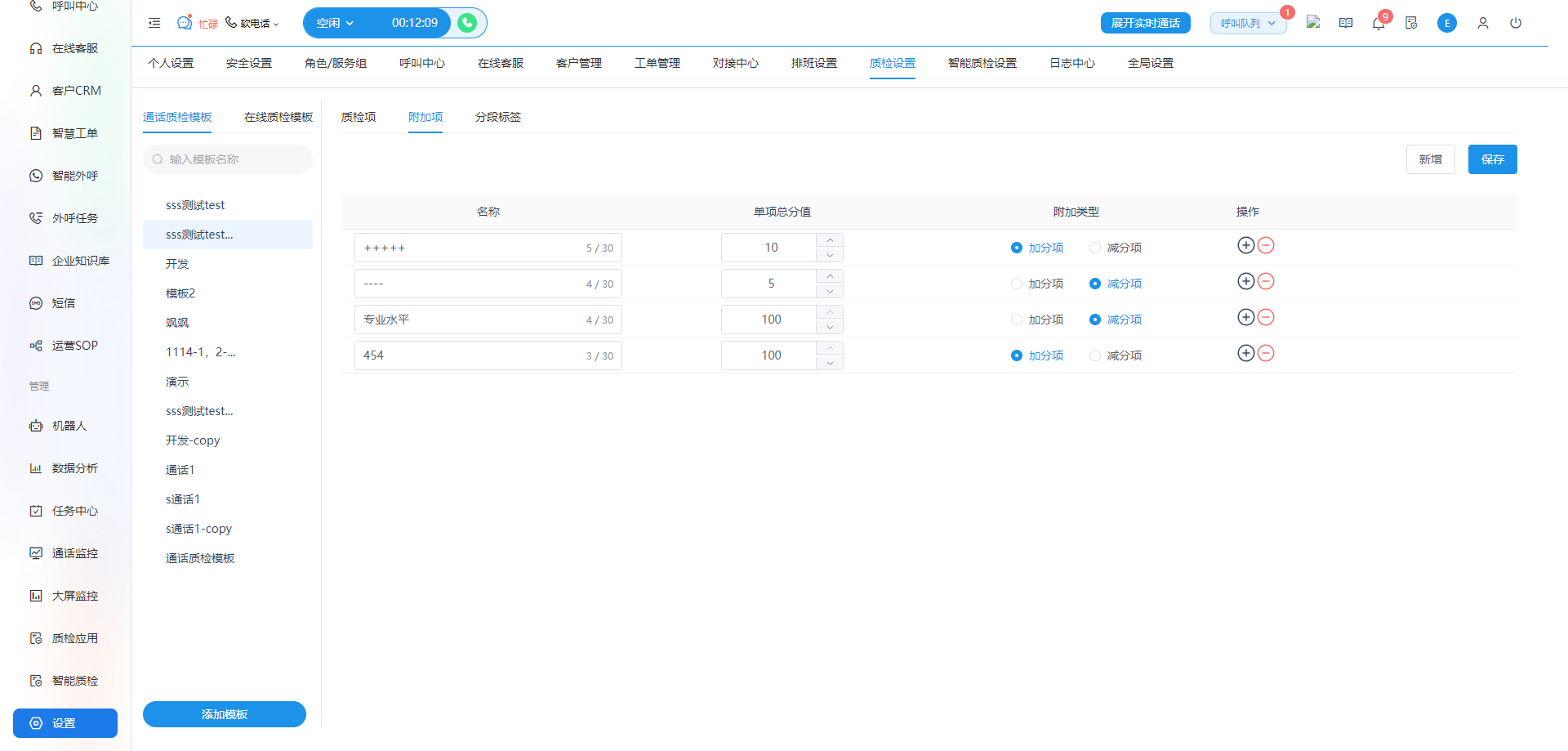Edit the 专业水平 name field
The image size is (1568, 751).
click(x=488, y=320)
